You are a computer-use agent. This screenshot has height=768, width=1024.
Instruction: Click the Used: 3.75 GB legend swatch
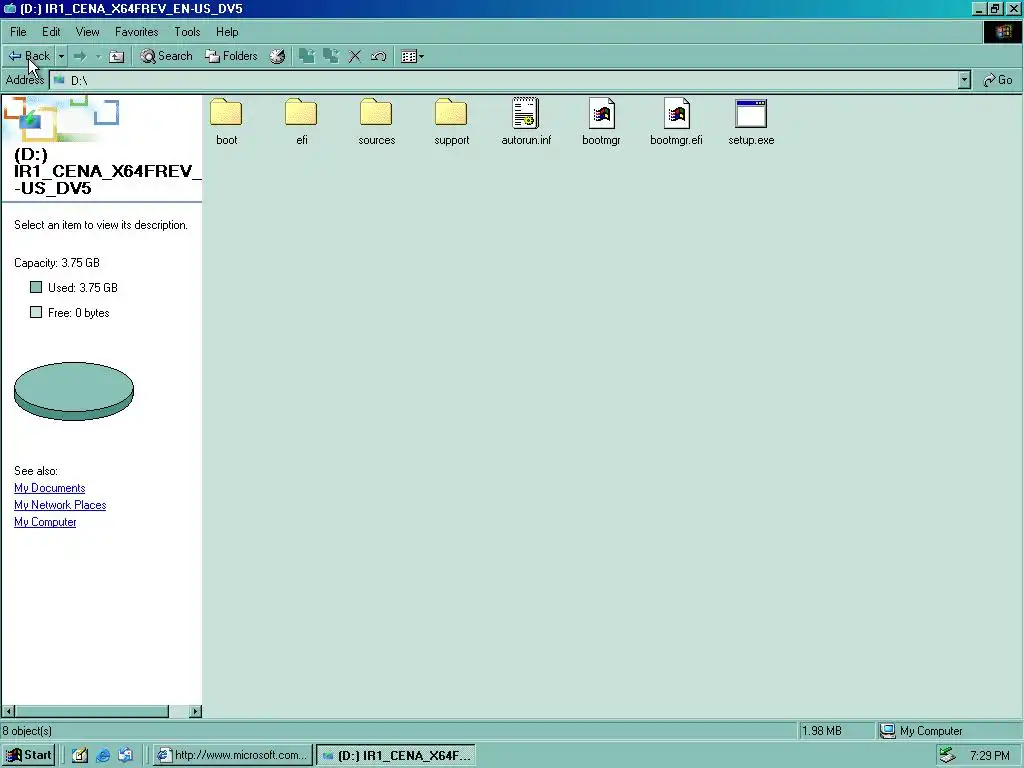click(36, 287)
